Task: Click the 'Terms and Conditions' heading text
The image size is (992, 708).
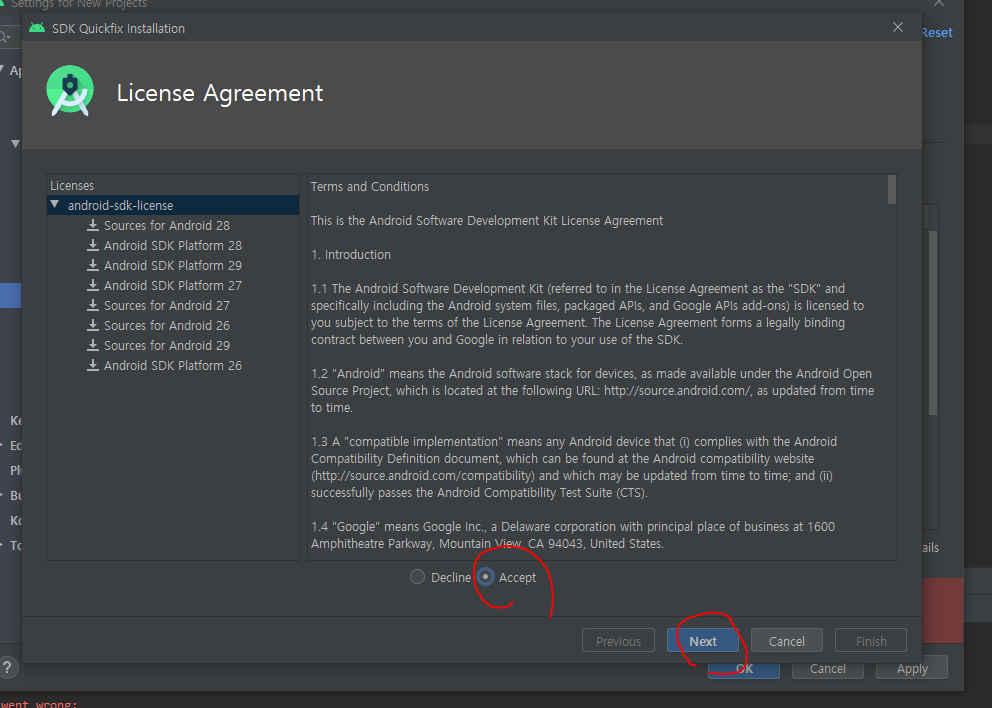Action: pyautogui.click(x=369, y=187)
